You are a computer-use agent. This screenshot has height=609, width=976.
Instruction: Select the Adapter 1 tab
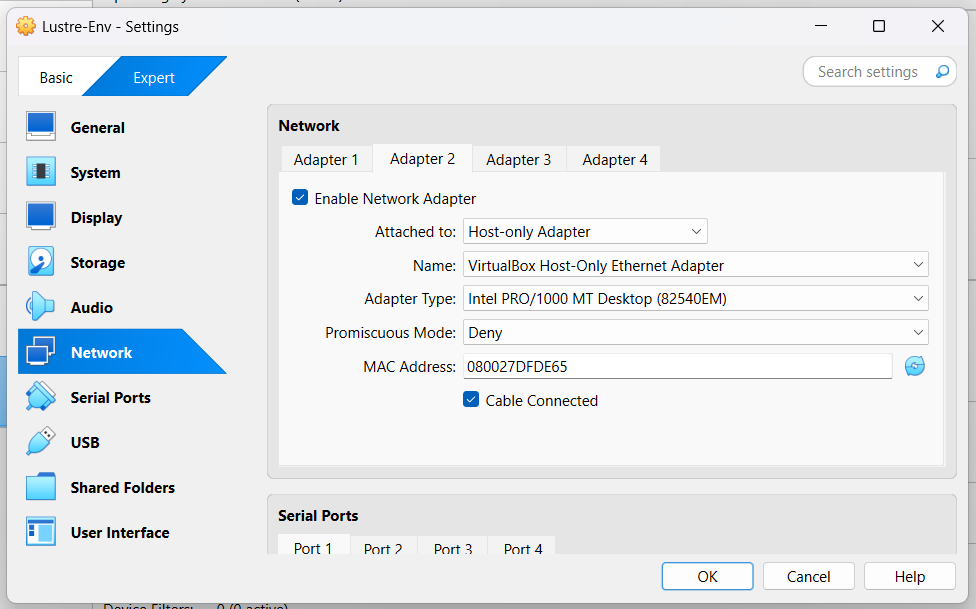(326, 160)
